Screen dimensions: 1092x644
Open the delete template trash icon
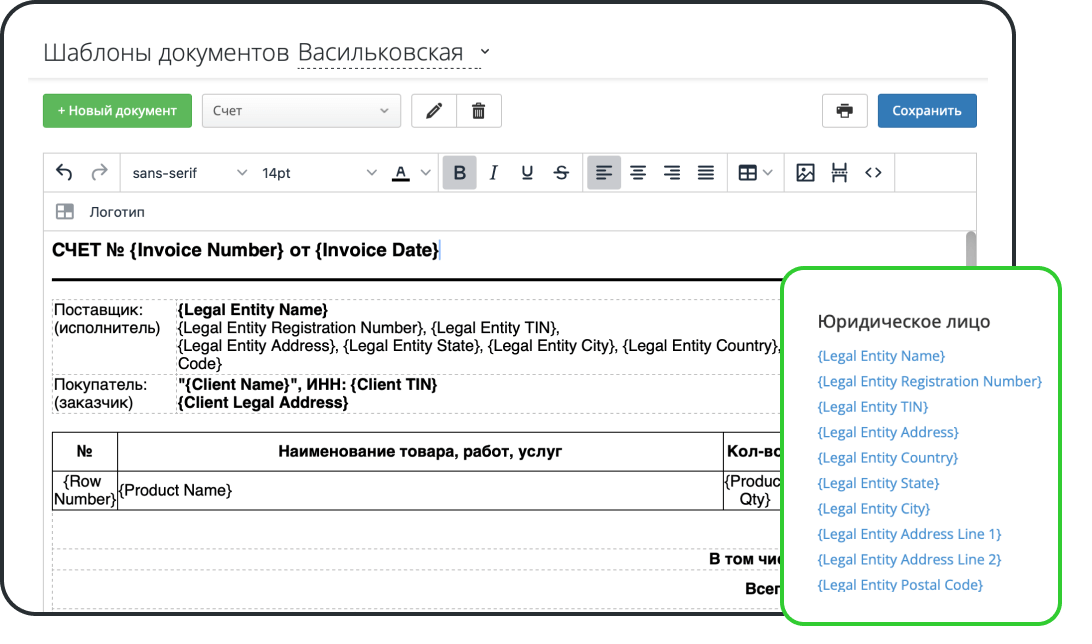pyautogui.click(x=479, y=110)
